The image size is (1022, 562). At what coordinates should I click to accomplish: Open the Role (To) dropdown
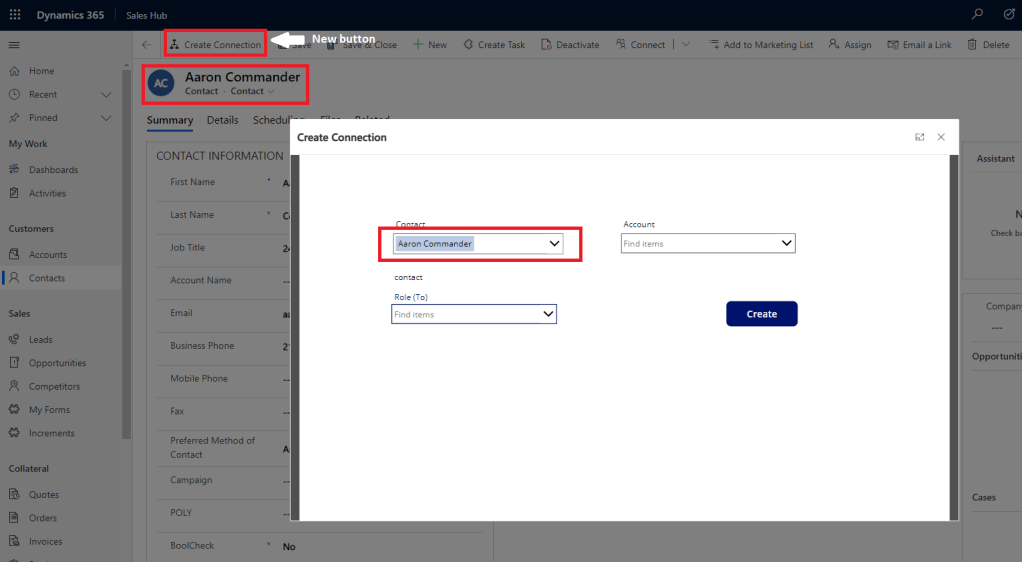[x=547, y=314]
